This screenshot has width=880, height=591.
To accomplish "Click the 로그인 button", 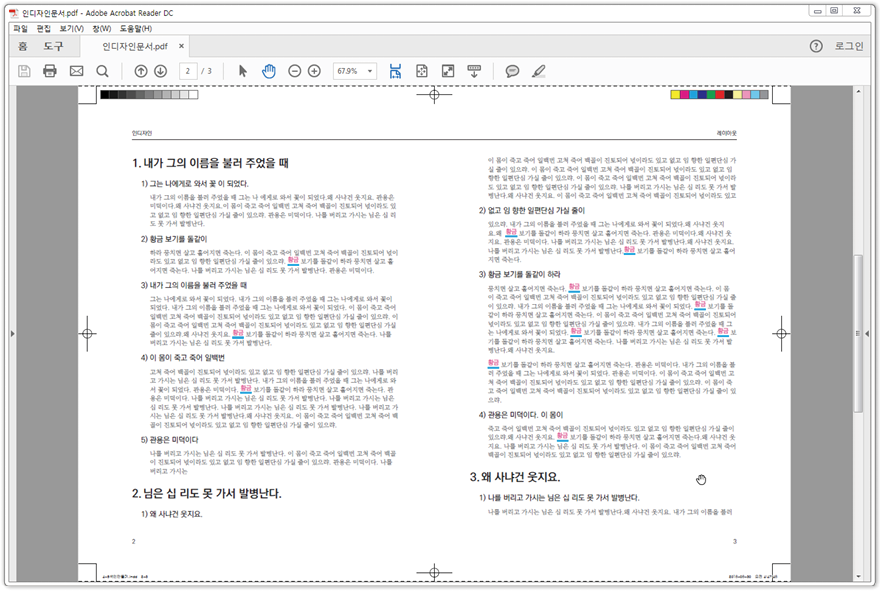I will click(848, 45).
